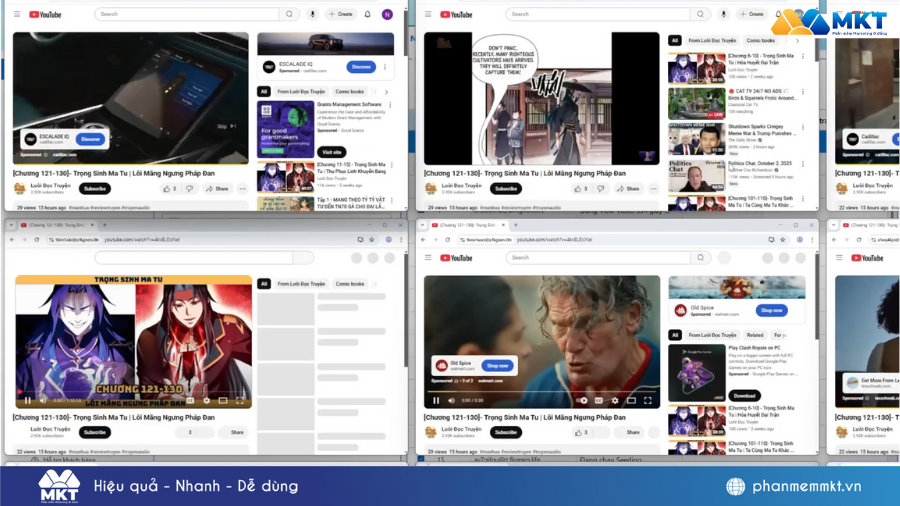This screenshot has width=900, height=506.
Task: Open notifications bell in Escalade ad window
Action: coord(367,14)
